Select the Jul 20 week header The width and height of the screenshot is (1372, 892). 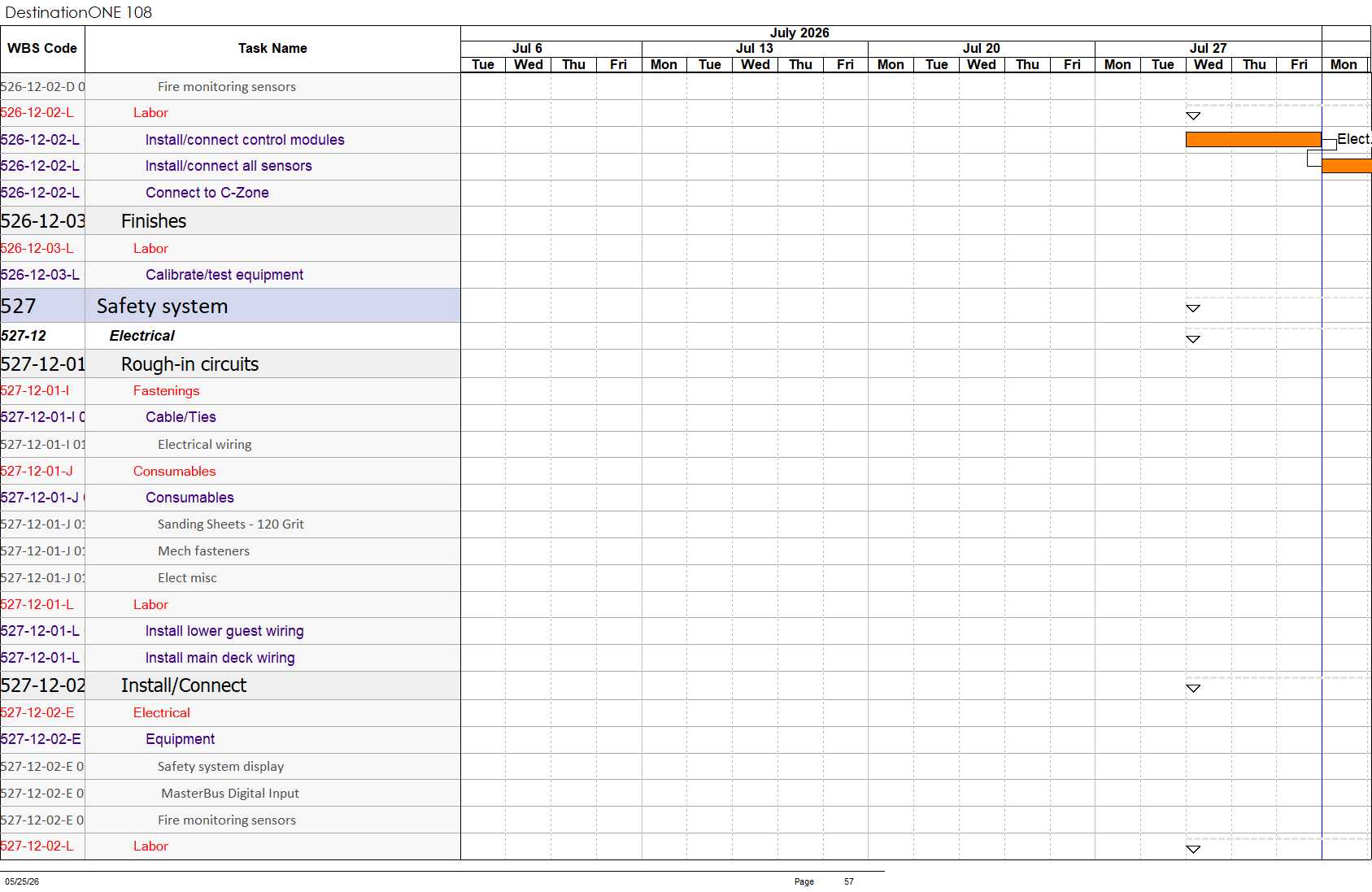pos(982,49)
